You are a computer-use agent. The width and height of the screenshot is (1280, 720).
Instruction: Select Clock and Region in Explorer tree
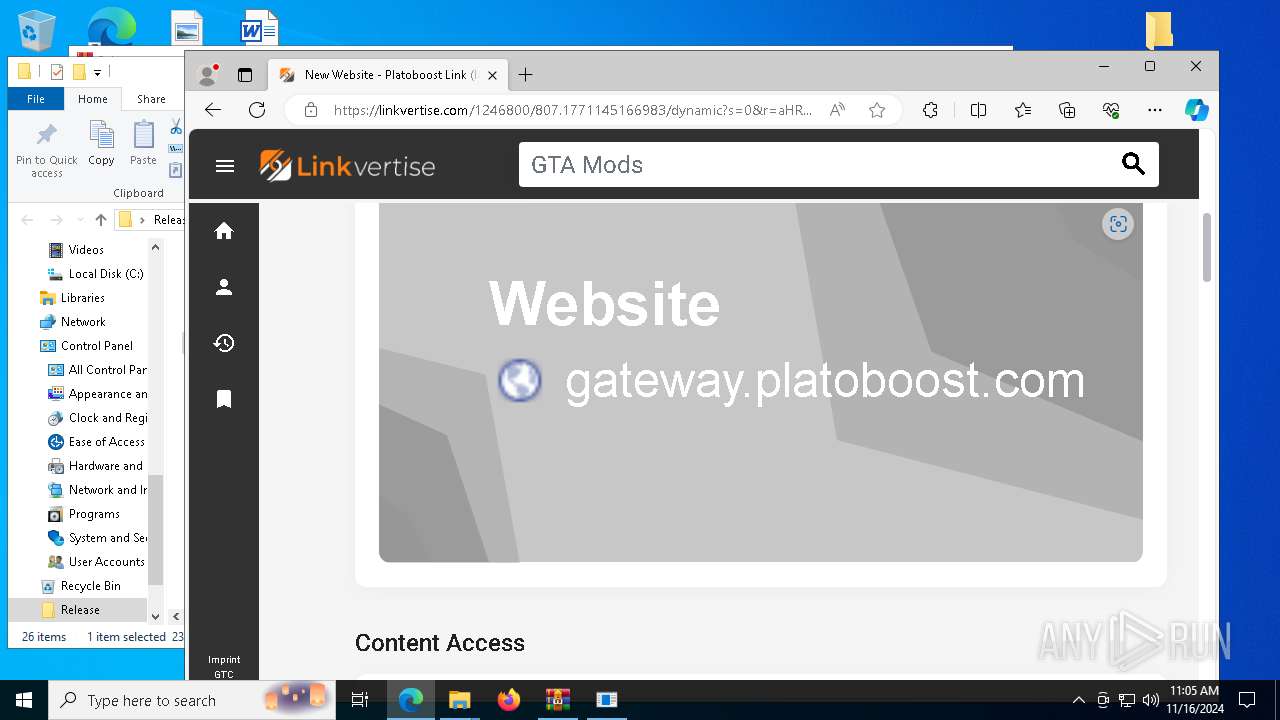point(108,418)
